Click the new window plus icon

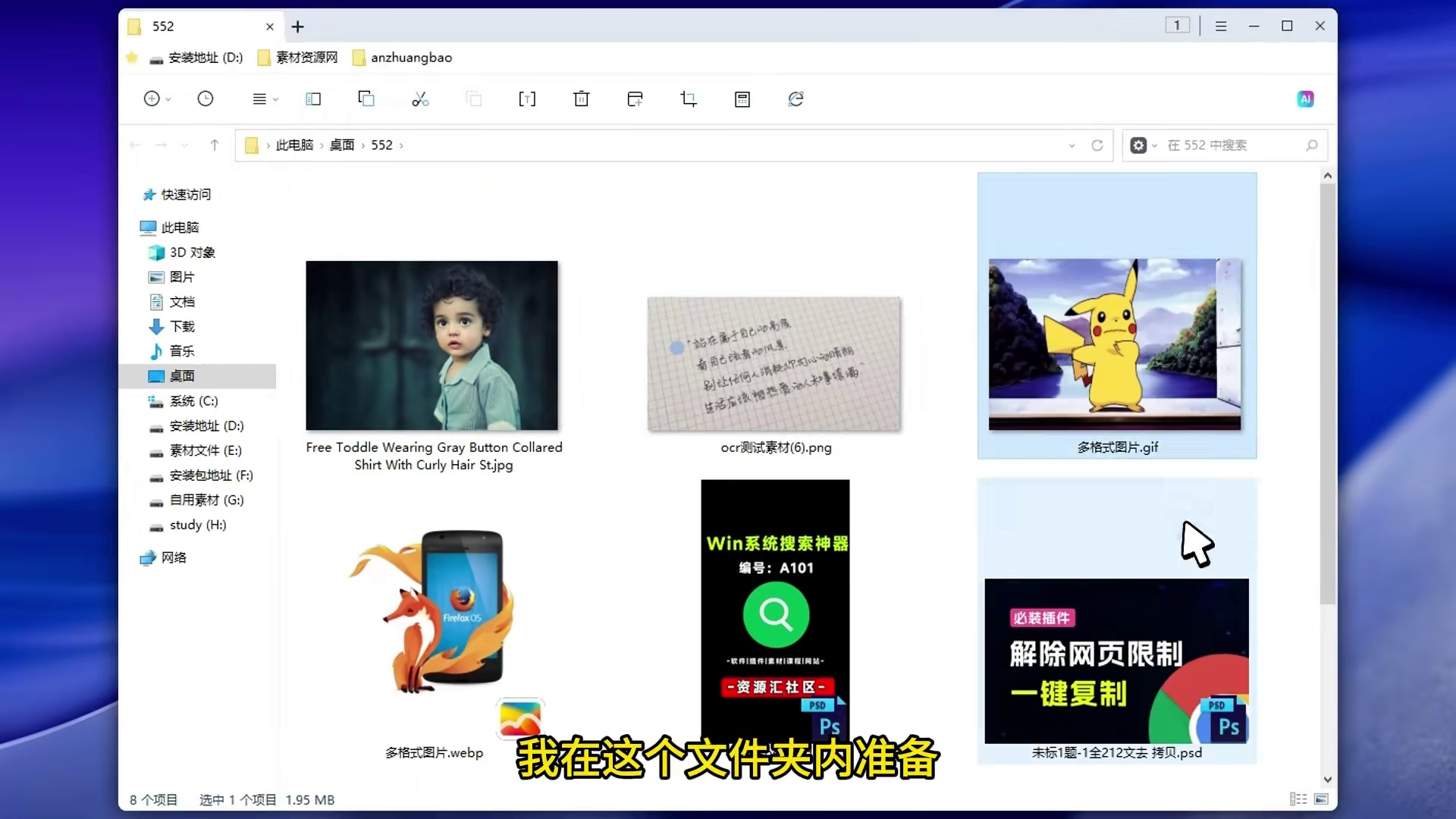click(635, 99)
